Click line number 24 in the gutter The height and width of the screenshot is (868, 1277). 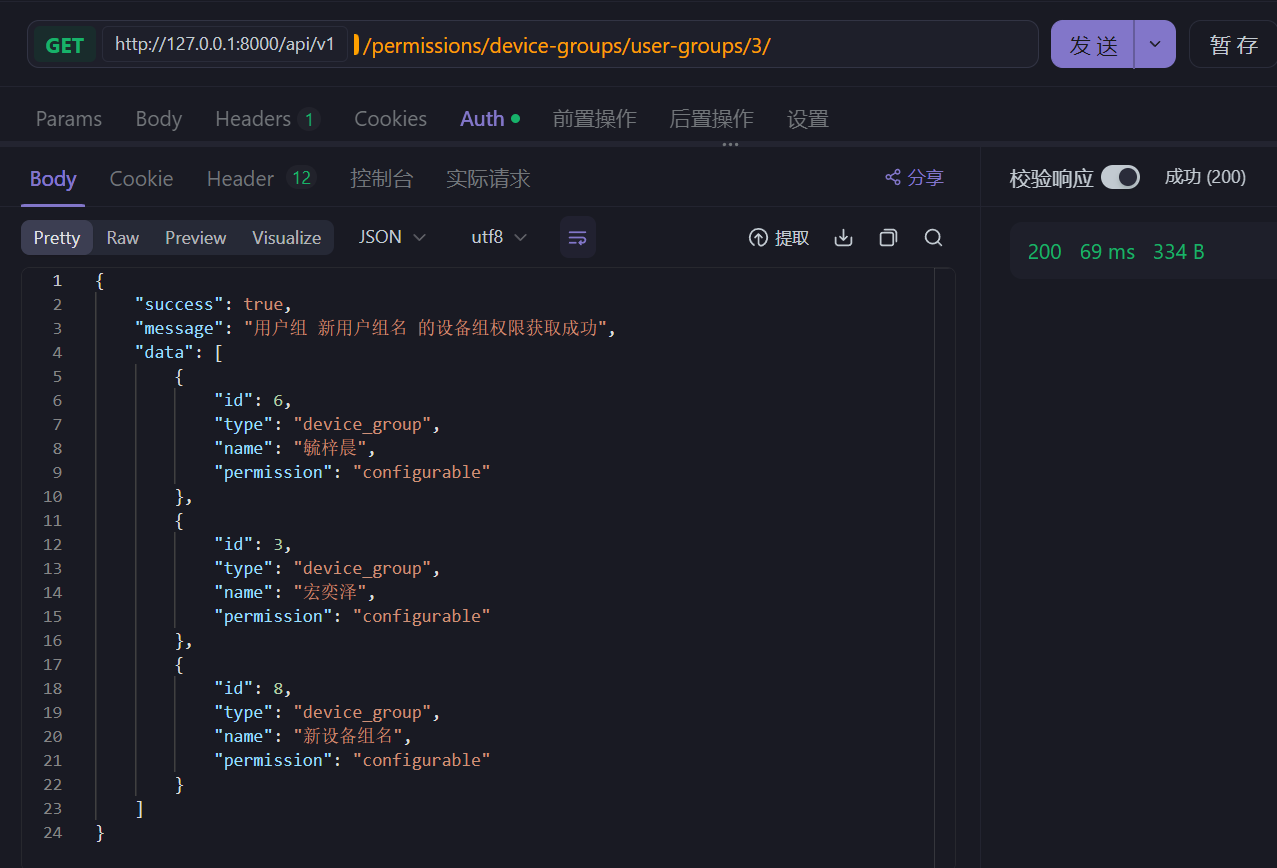coord(52,832)
